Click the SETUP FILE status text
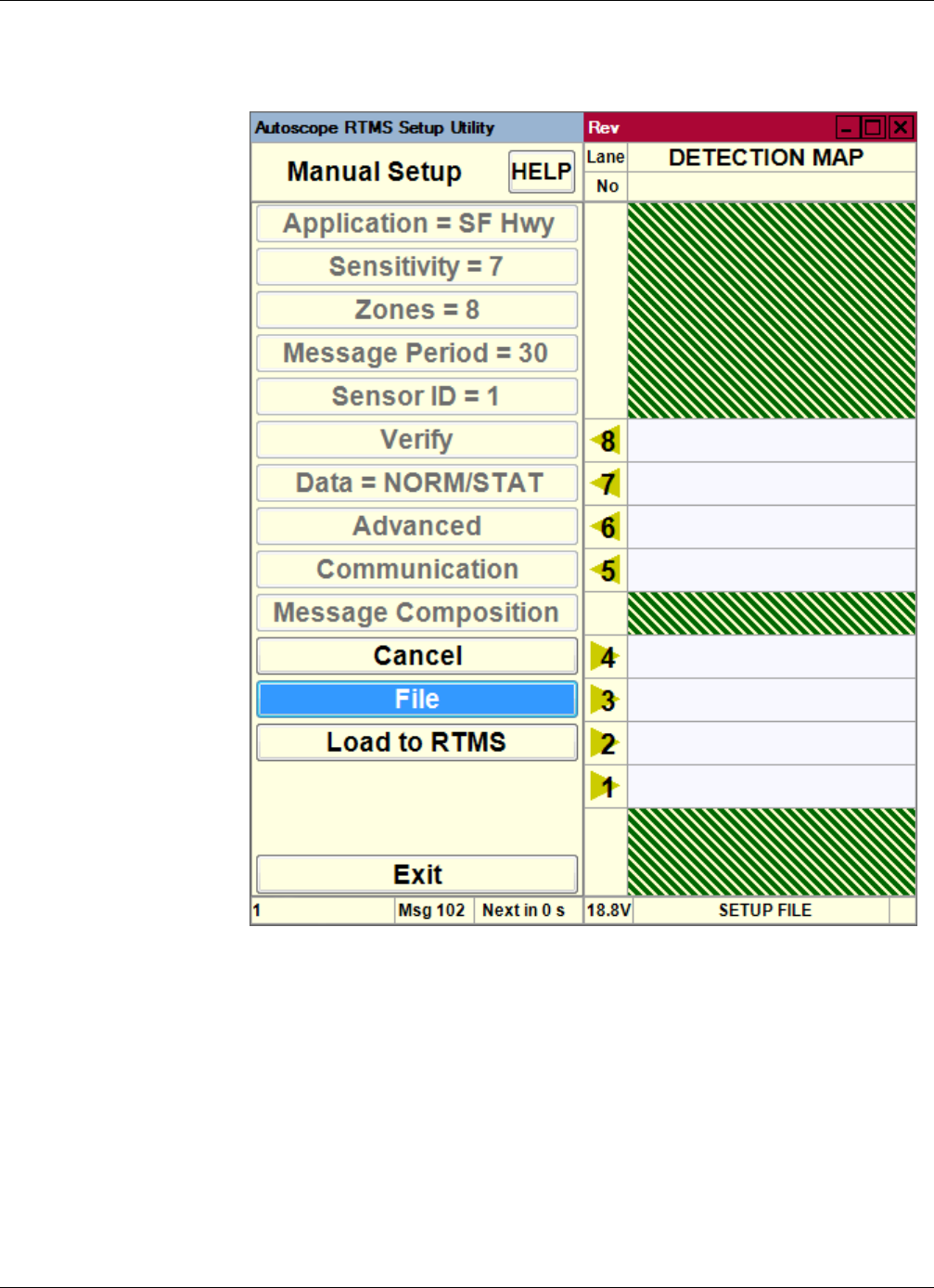Image resolution: width=934 pixels, height=1288 pixels. [765, 910]
